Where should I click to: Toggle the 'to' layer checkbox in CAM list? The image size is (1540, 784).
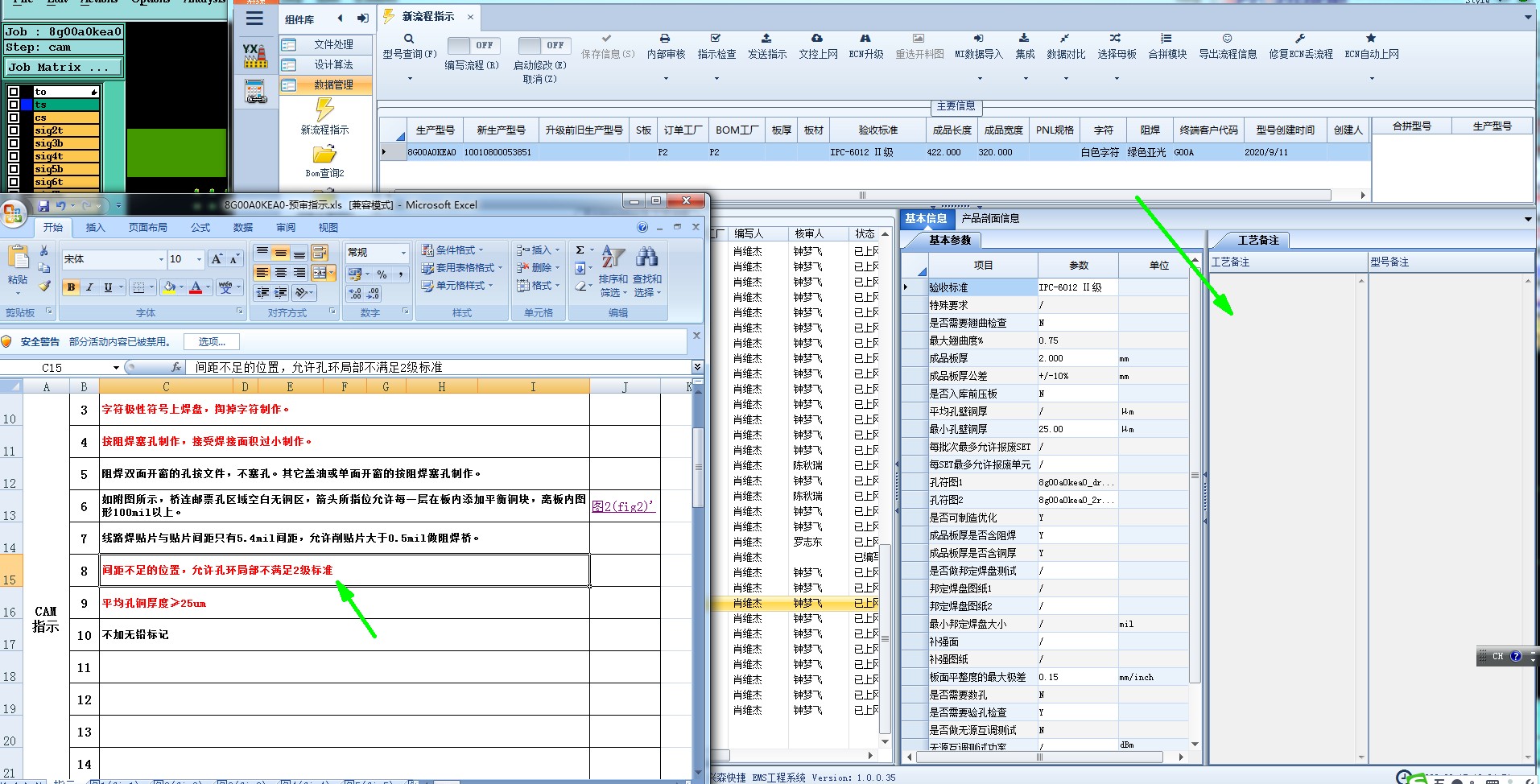click(x=14, y=92)
